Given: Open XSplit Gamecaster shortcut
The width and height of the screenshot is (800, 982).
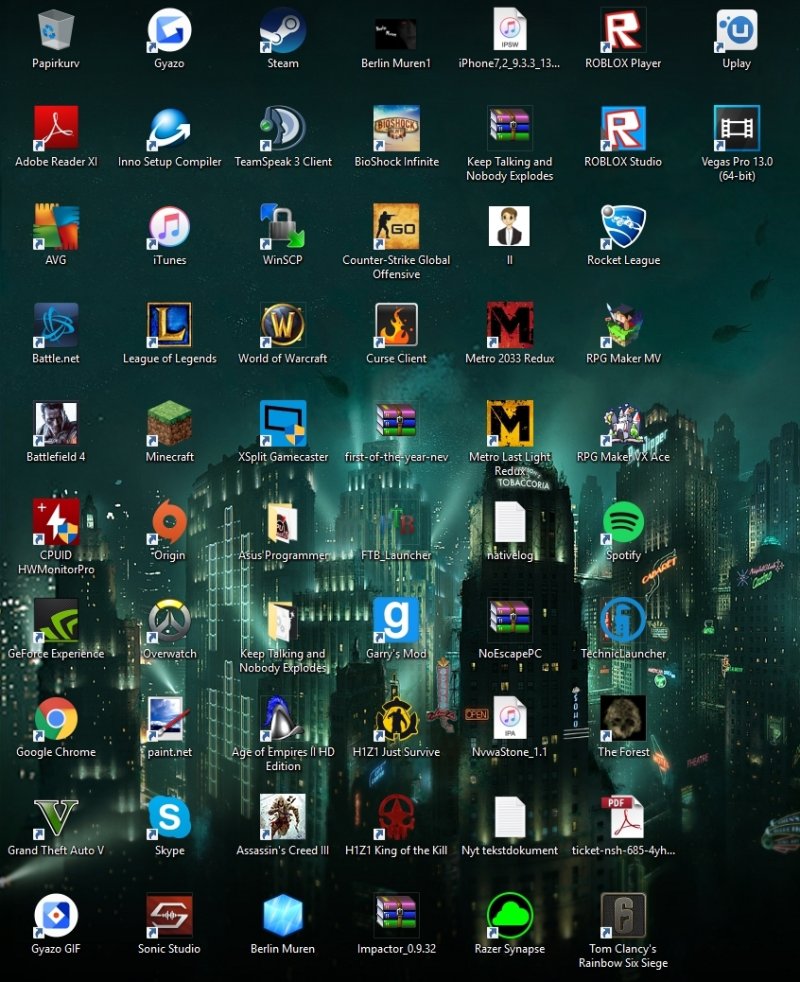Looking at the screenshot, I should 283,423.
